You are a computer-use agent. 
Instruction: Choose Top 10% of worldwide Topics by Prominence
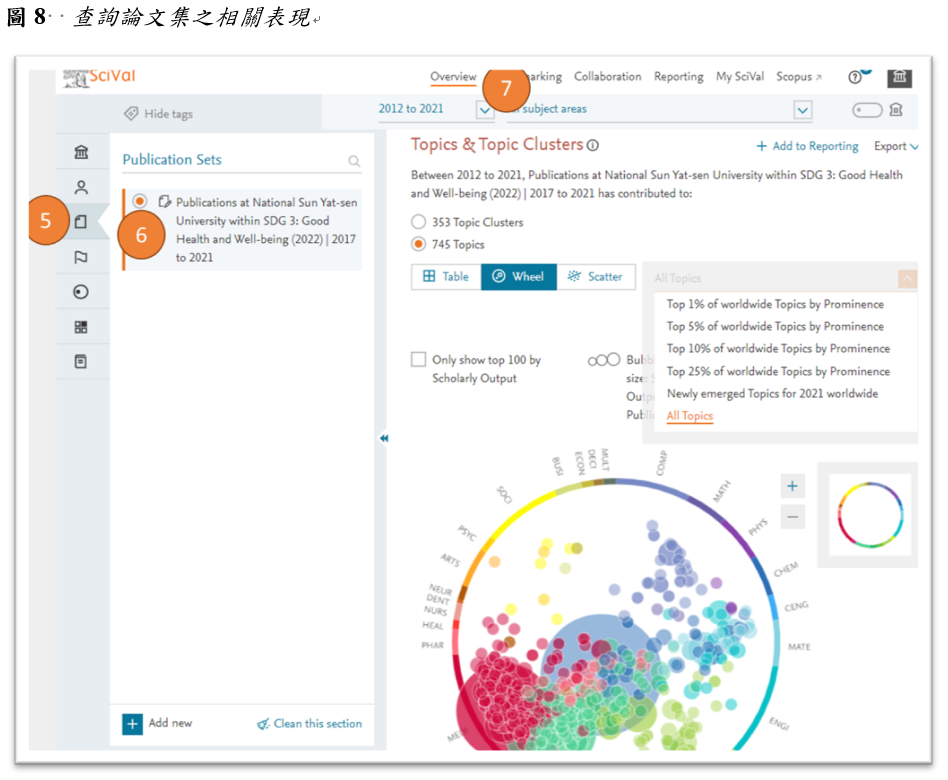click(x=778, y=349)
